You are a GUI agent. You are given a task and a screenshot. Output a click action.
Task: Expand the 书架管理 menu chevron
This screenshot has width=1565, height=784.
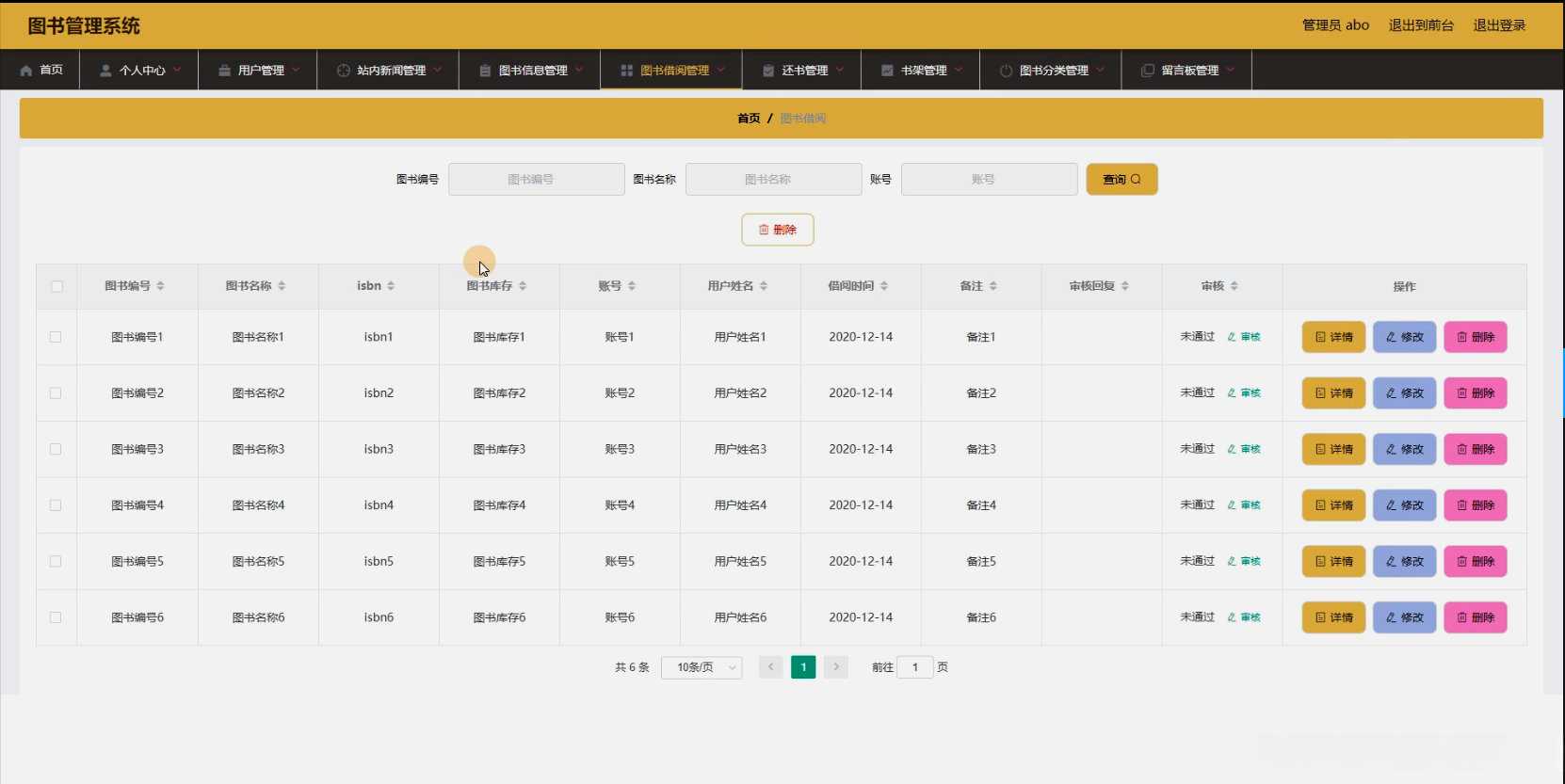[959, 70]
